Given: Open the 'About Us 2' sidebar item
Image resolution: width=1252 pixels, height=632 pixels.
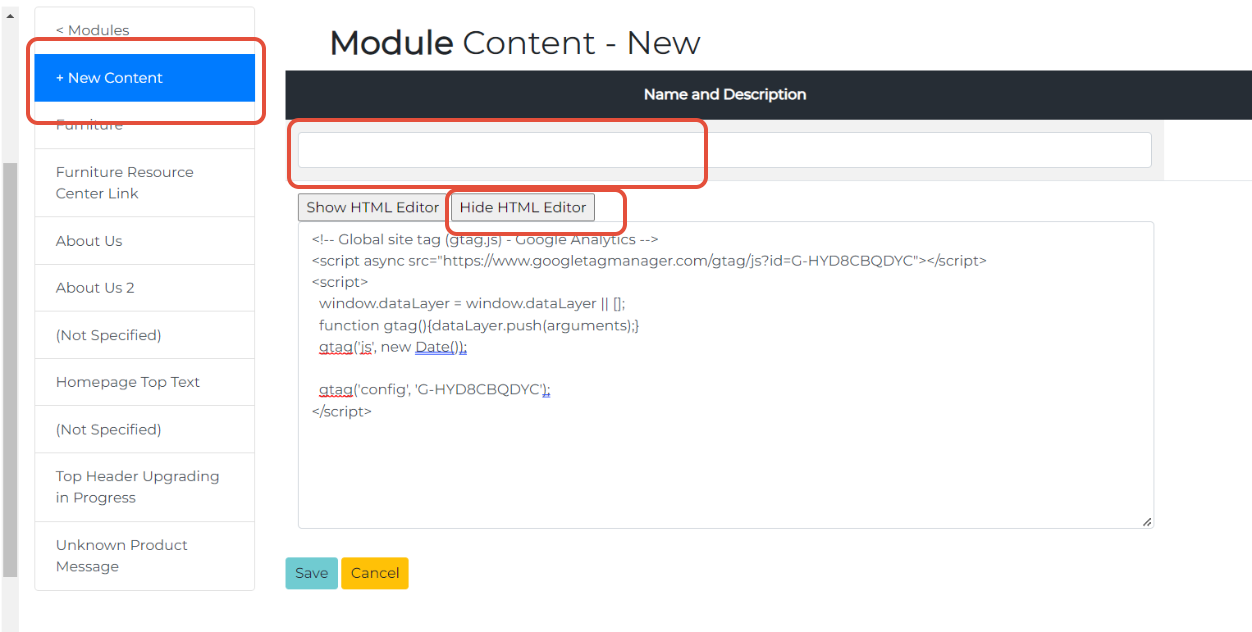Looking at the screenshot, I should pos(145,288).
